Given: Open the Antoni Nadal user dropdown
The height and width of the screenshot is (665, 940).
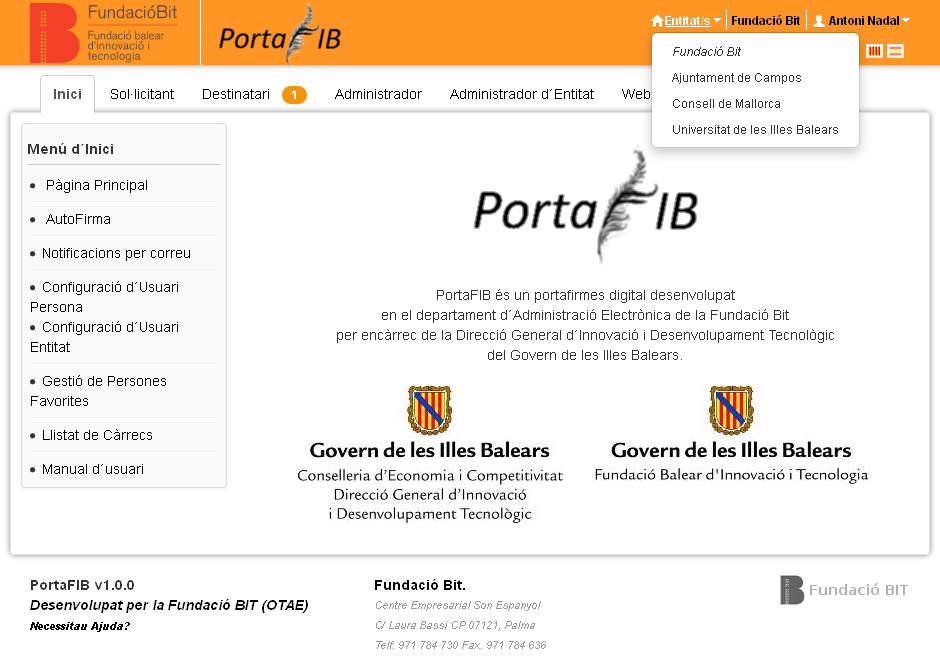Looking at the screenshot, I should [x=863, y=21].
